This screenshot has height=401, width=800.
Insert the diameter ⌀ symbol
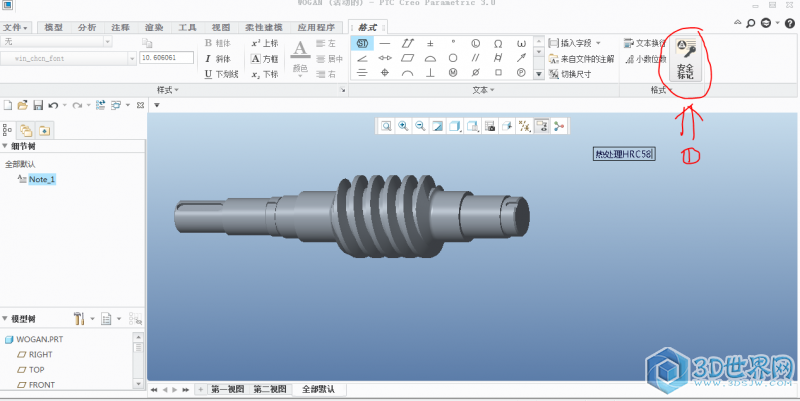coord(476,73)
